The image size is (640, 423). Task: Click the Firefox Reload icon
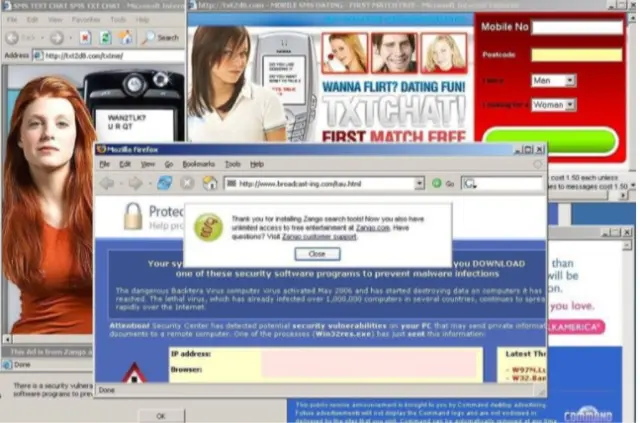click(x=164, y=183)
